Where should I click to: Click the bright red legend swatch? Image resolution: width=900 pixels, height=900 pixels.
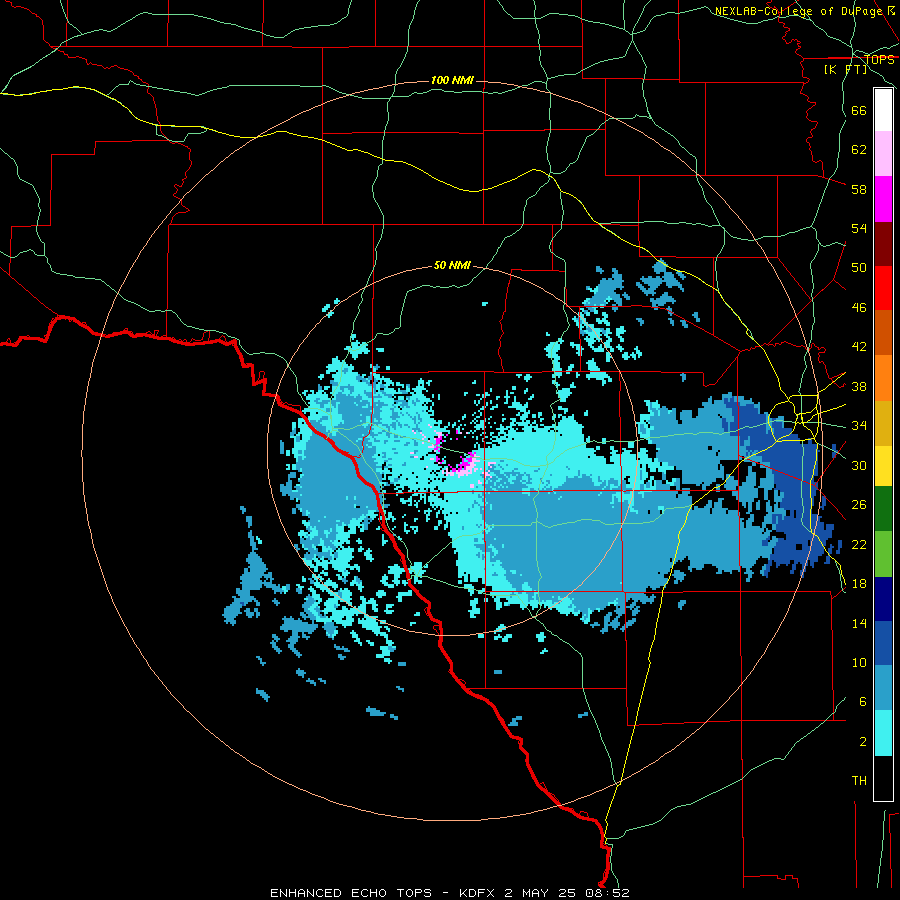(883, 288)
